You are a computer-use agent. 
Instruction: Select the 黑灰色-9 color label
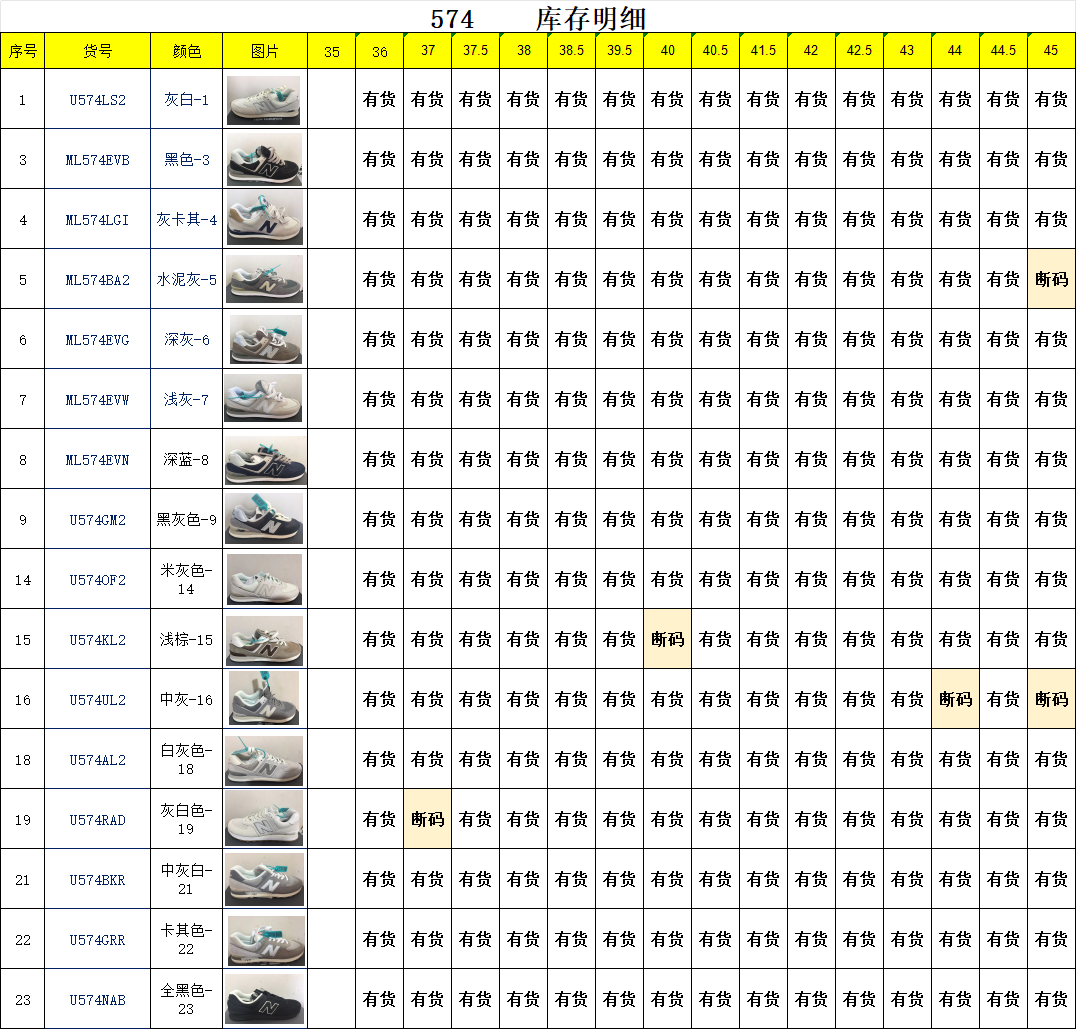tap(187, 520)
